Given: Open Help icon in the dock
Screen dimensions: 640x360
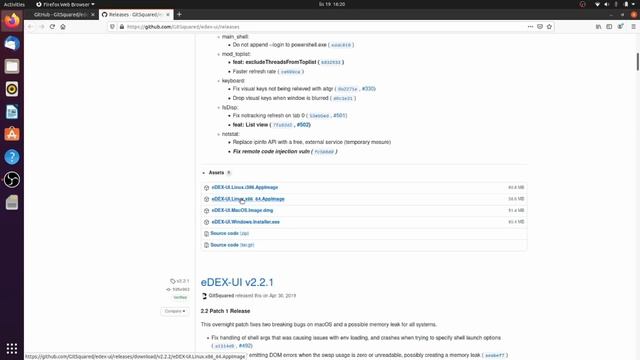Looking at the screenshot, I should pos(12,157).
